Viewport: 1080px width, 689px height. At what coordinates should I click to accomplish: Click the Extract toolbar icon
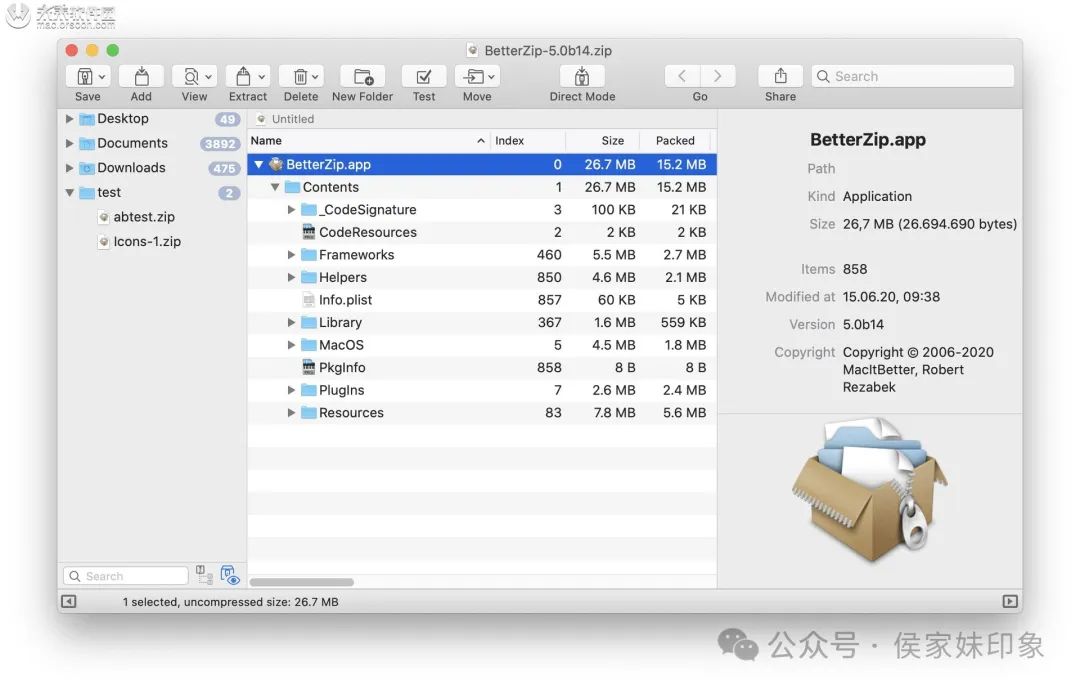248,76
